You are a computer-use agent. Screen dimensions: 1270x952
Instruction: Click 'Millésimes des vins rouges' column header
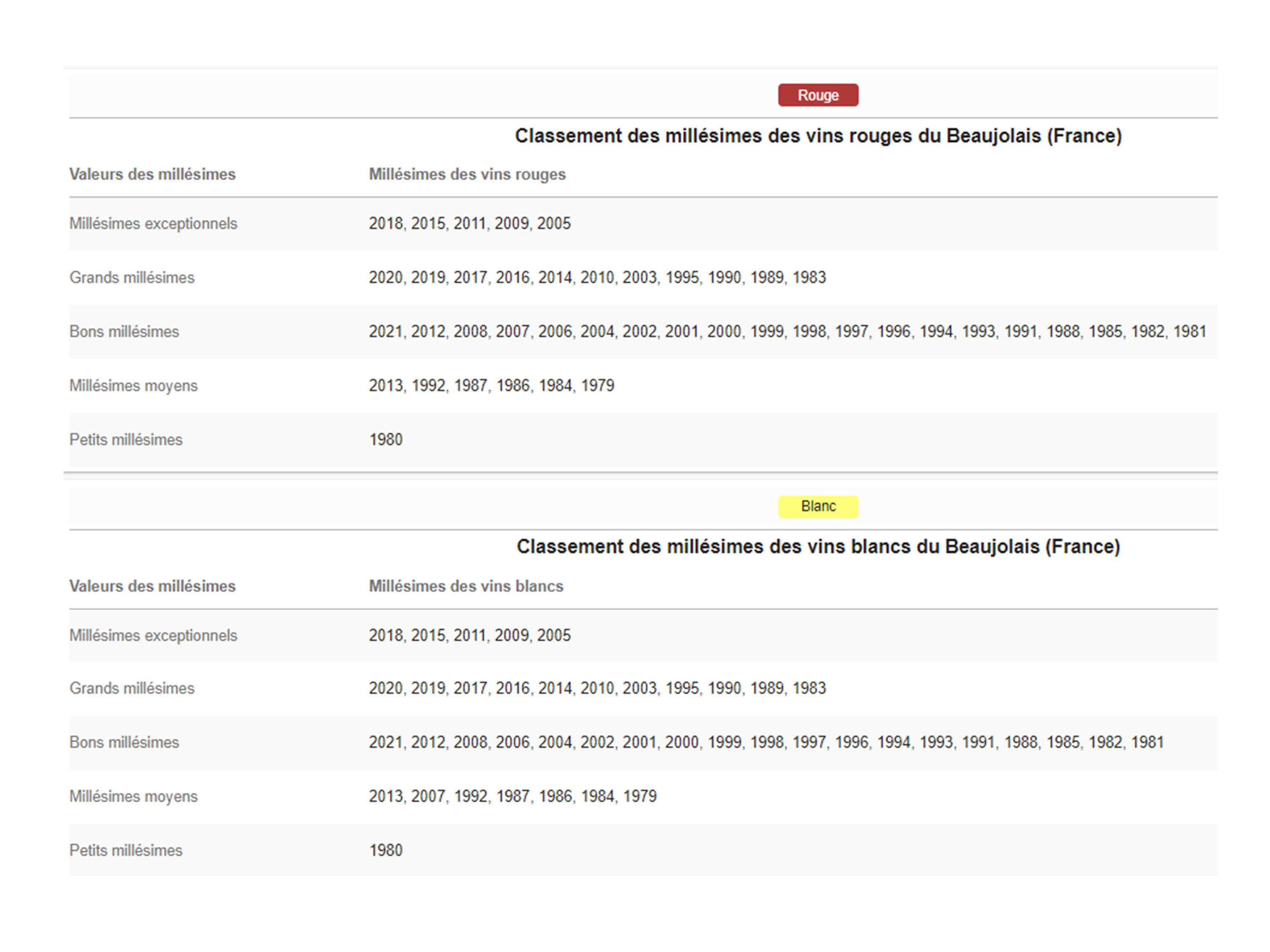[467, 174]
